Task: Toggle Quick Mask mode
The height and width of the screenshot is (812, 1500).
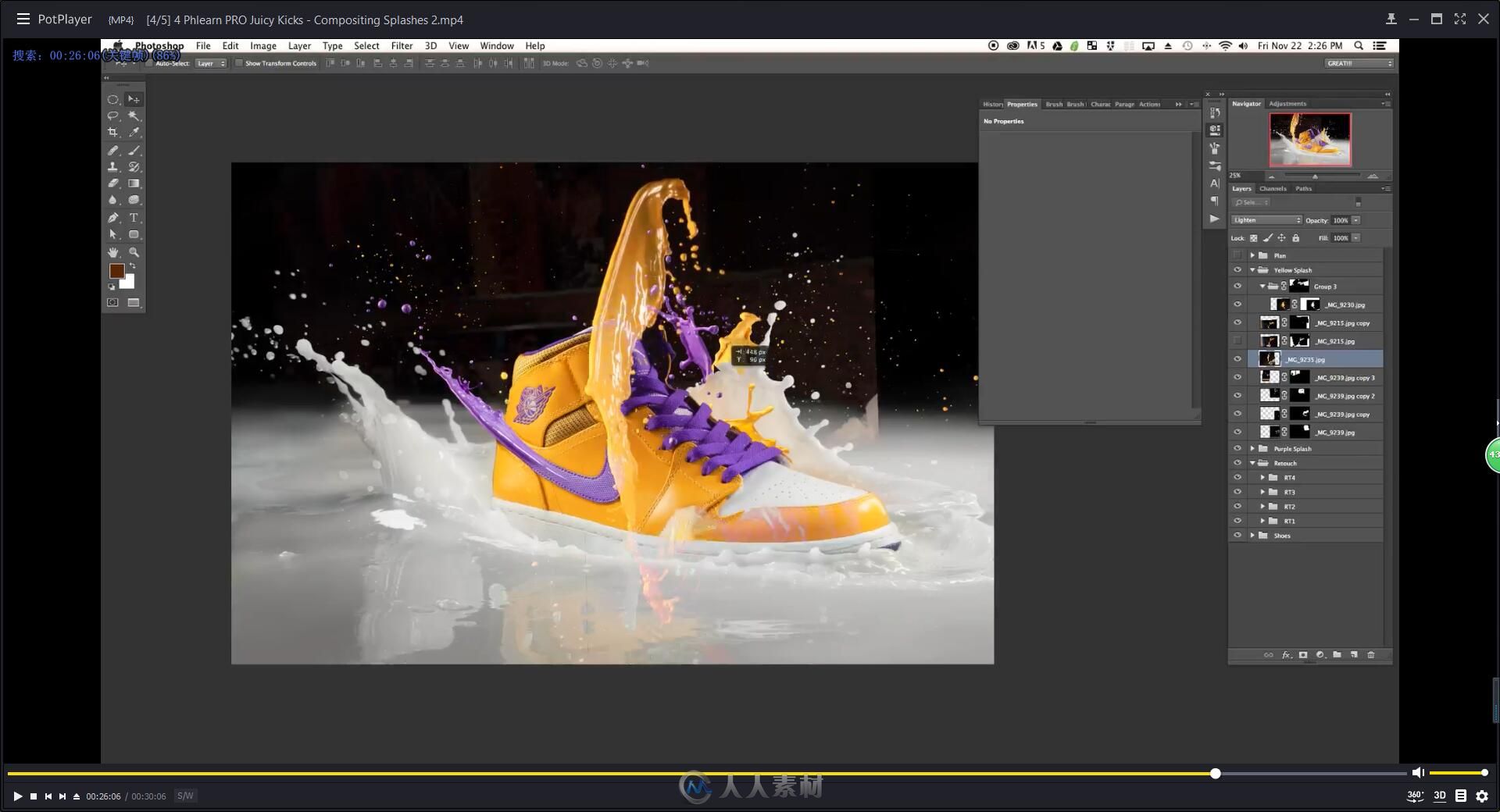Action: [113, 302]
